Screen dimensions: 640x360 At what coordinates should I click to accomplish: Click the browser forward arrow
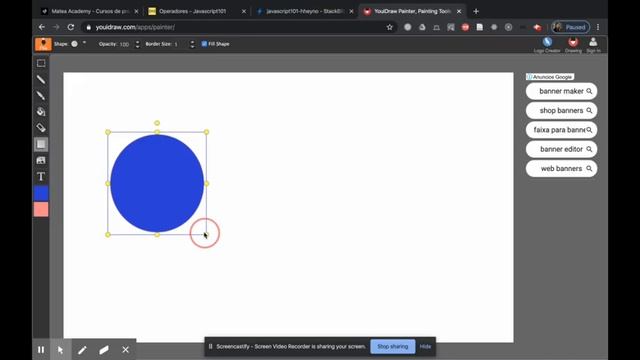click(x=56, y=27)
